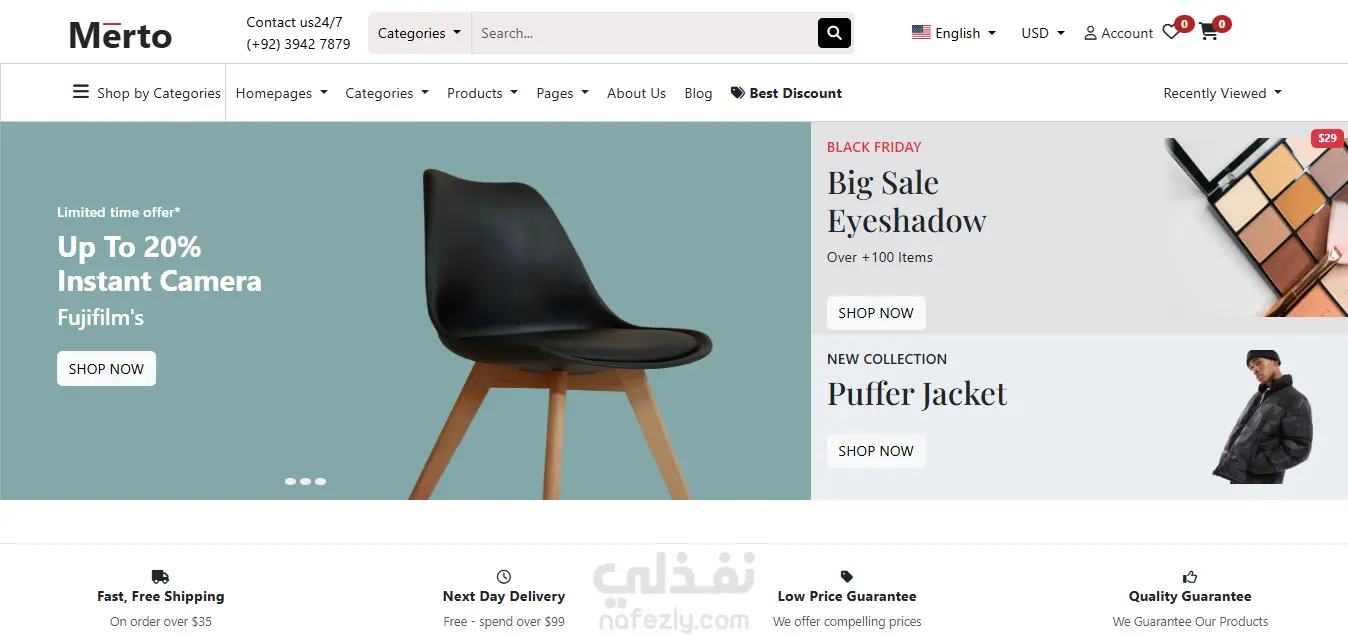Click the Fast, Free Shipping truck icon

[x=160, y=577]
